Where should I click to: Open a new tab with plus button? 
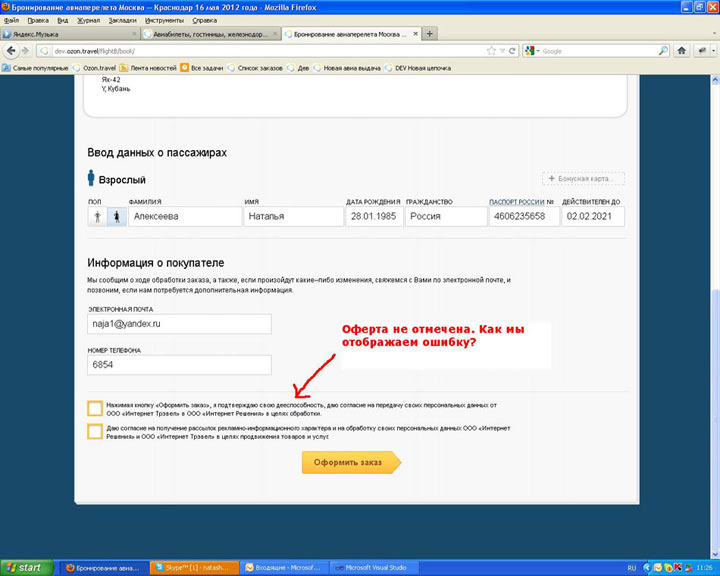[430, 33]
